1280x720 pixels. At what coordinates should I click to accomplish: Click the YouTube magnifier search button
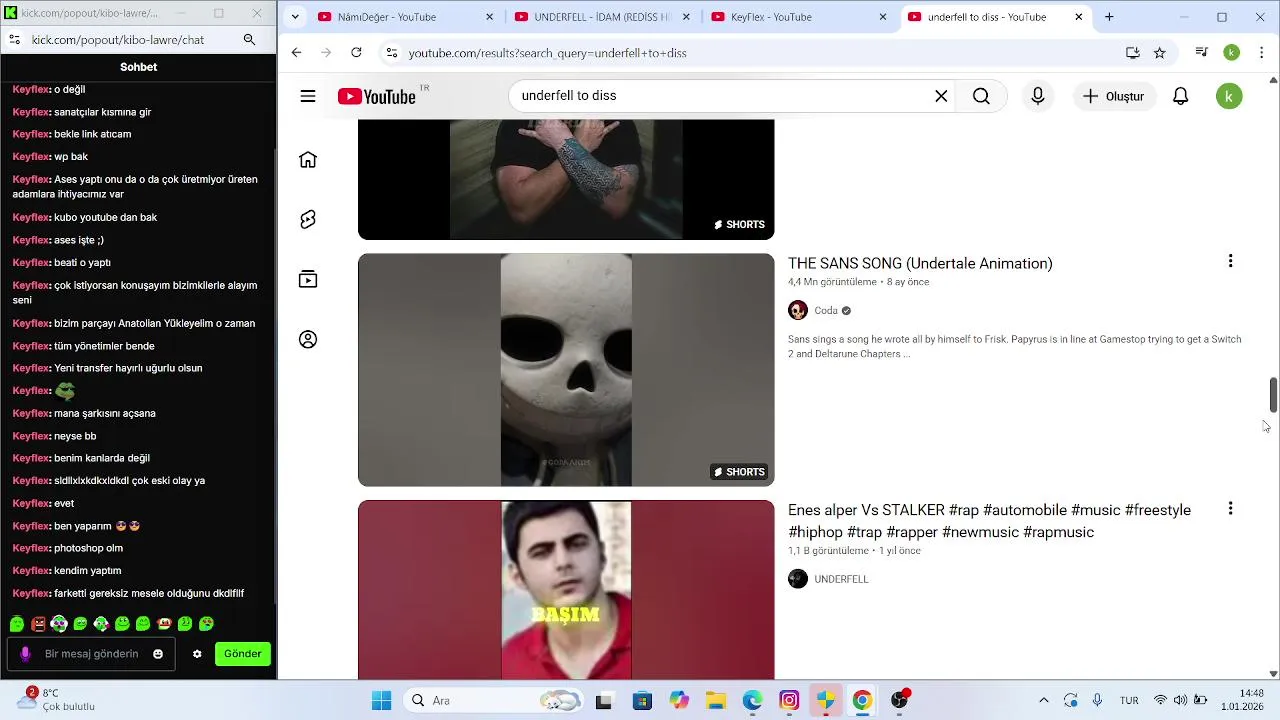pos(981,96)
